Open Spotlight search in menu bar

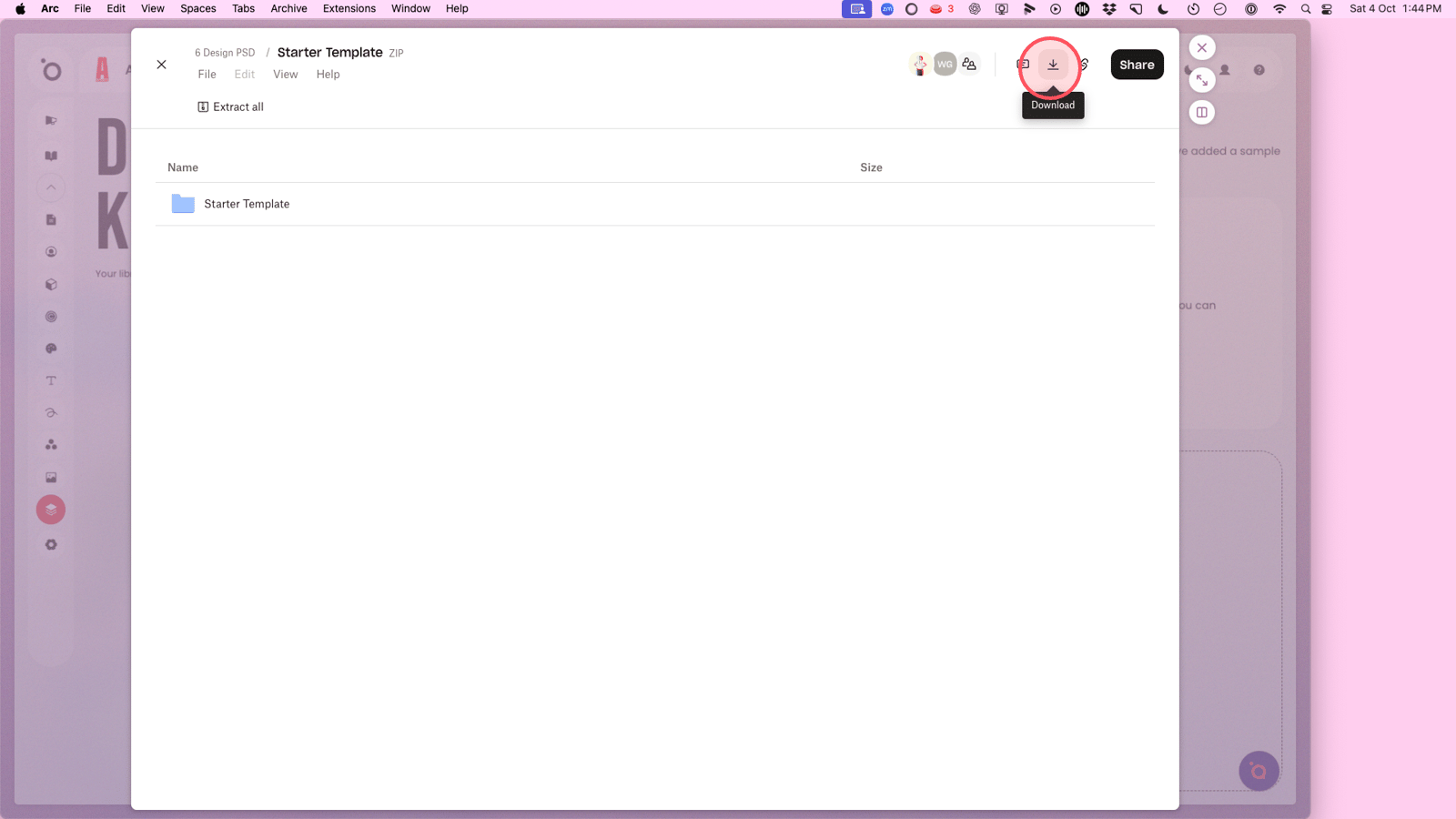1306,9
